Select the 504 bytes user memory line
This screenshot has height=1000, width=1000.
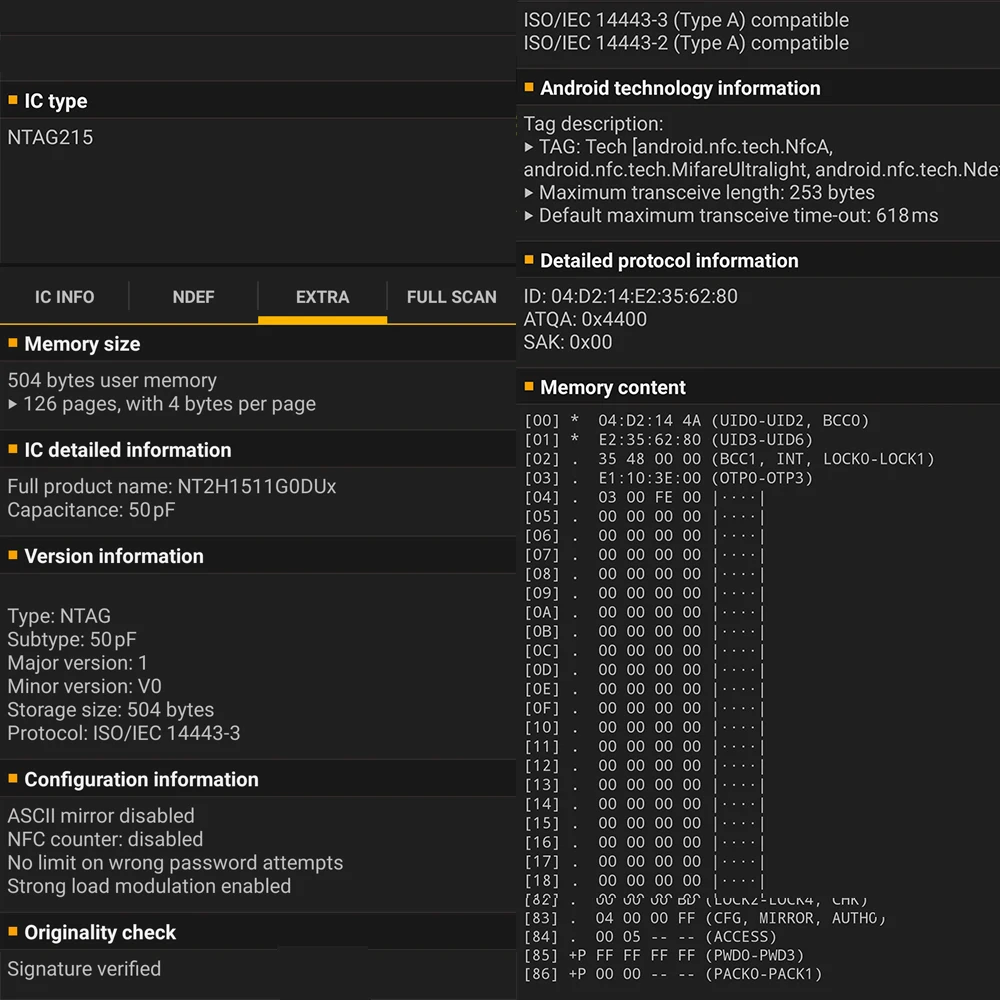coord(112,380)
